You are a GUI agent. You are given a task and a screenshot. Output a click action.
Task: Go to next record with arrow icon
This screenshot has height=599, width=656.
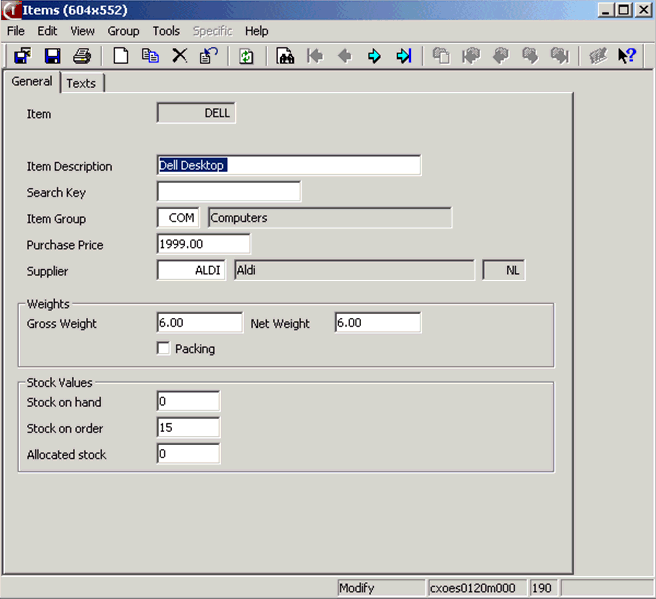(374, 56)
